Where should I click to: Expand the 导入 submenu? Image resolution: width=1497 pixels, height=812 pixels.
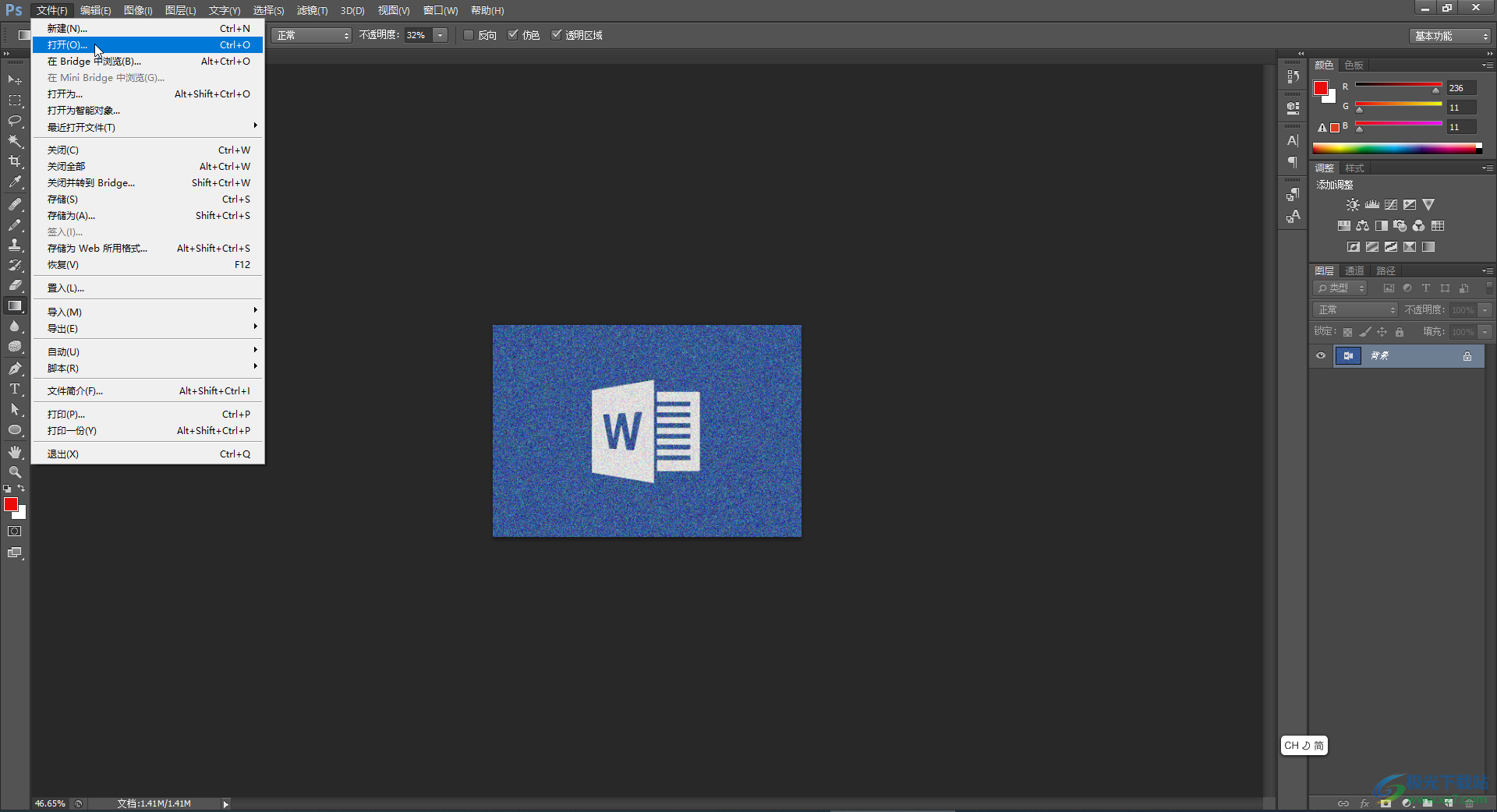[x=147, y=312]
